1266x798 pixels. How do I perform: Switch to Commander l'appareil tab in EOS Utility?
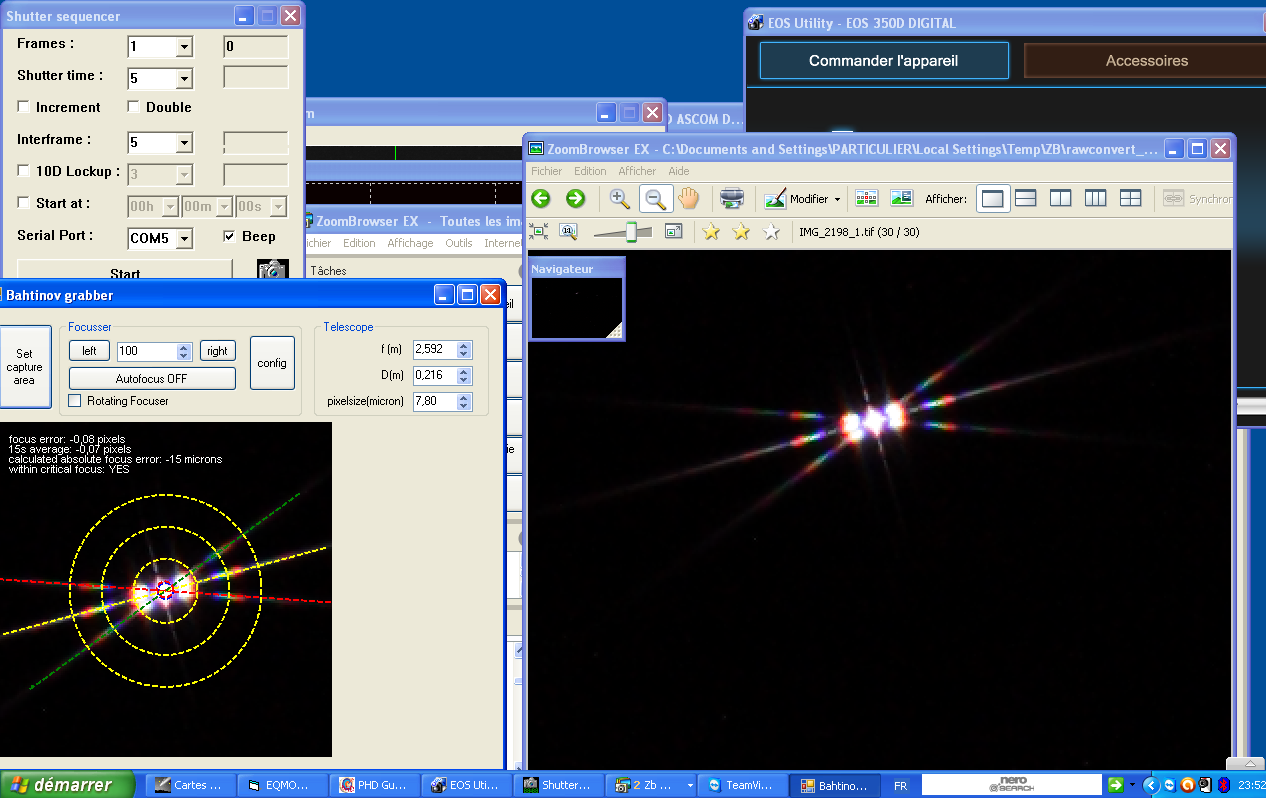point(884,60)
